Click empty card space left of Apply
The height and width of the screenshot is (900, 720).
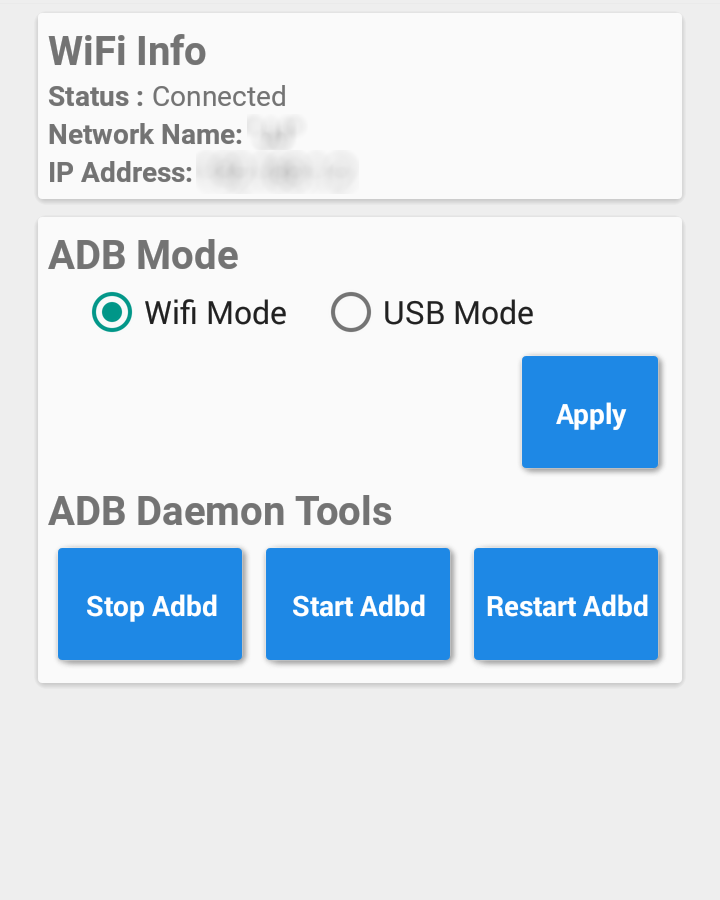280,412
